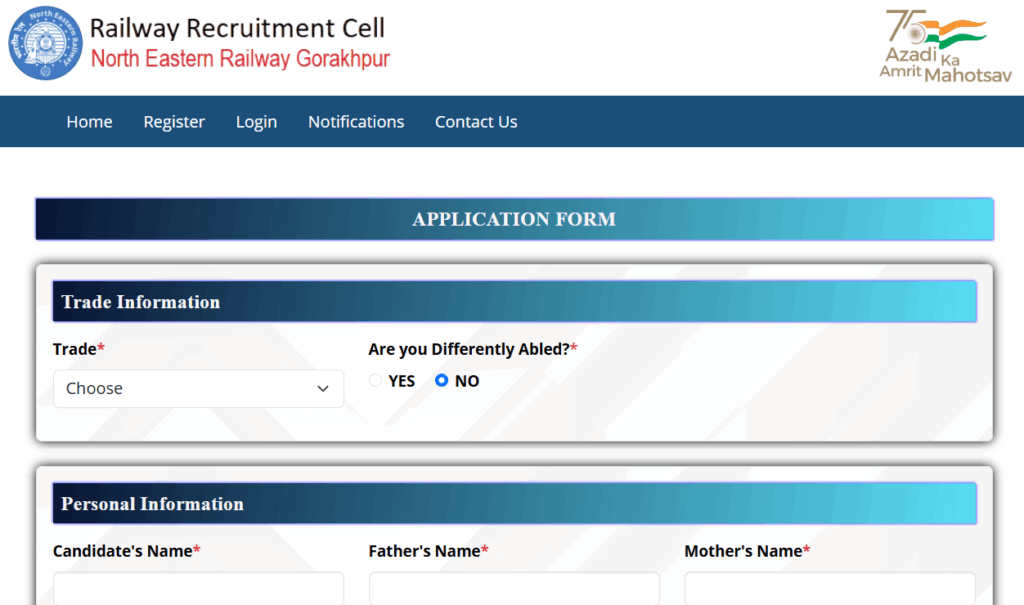View the Notifications page

[x=356, y=122]
